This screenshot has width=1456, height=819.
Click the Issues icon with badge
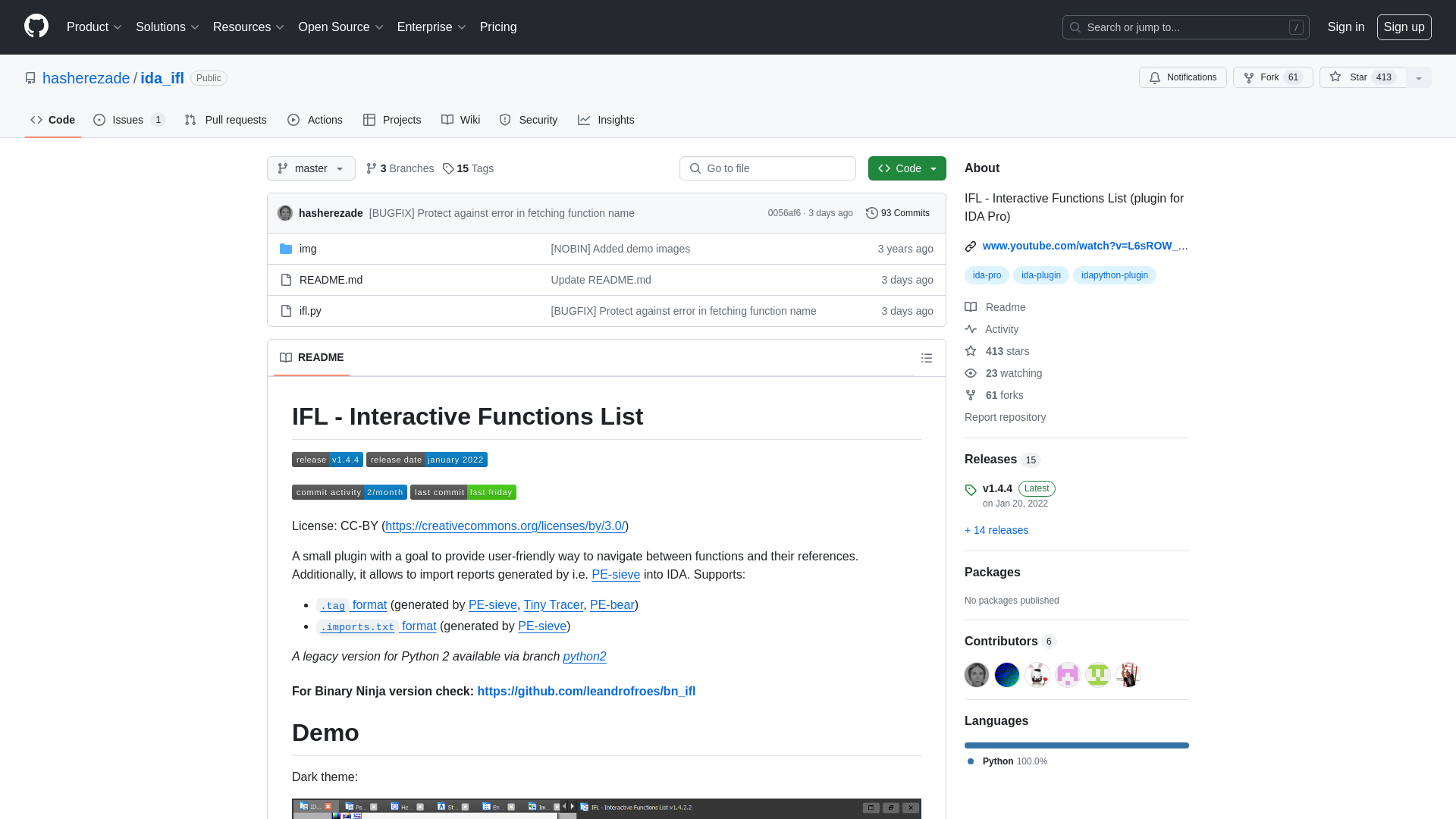coord(128,120)
